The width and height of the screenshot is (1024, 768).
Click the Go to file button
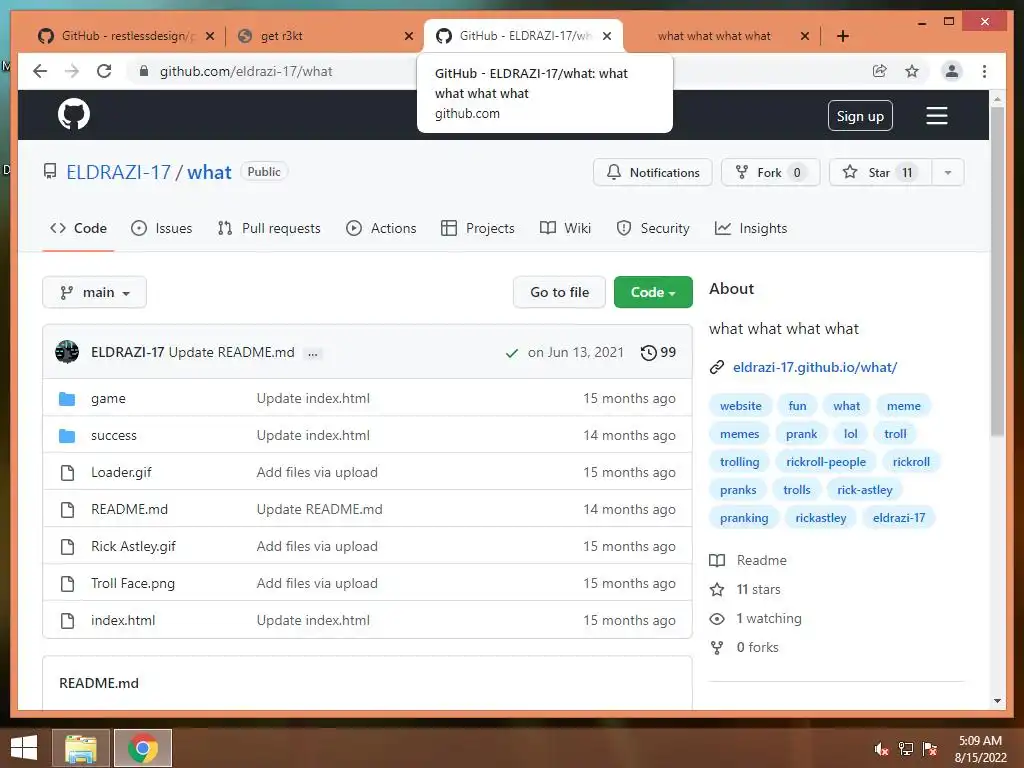[560, 292]
